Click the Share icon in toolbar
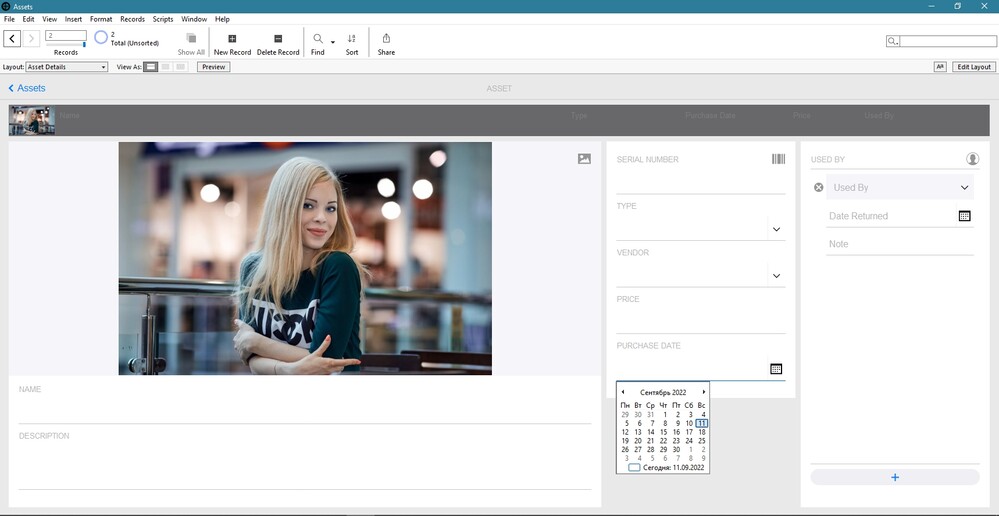The image size is (999, 516). pos(386,39)
